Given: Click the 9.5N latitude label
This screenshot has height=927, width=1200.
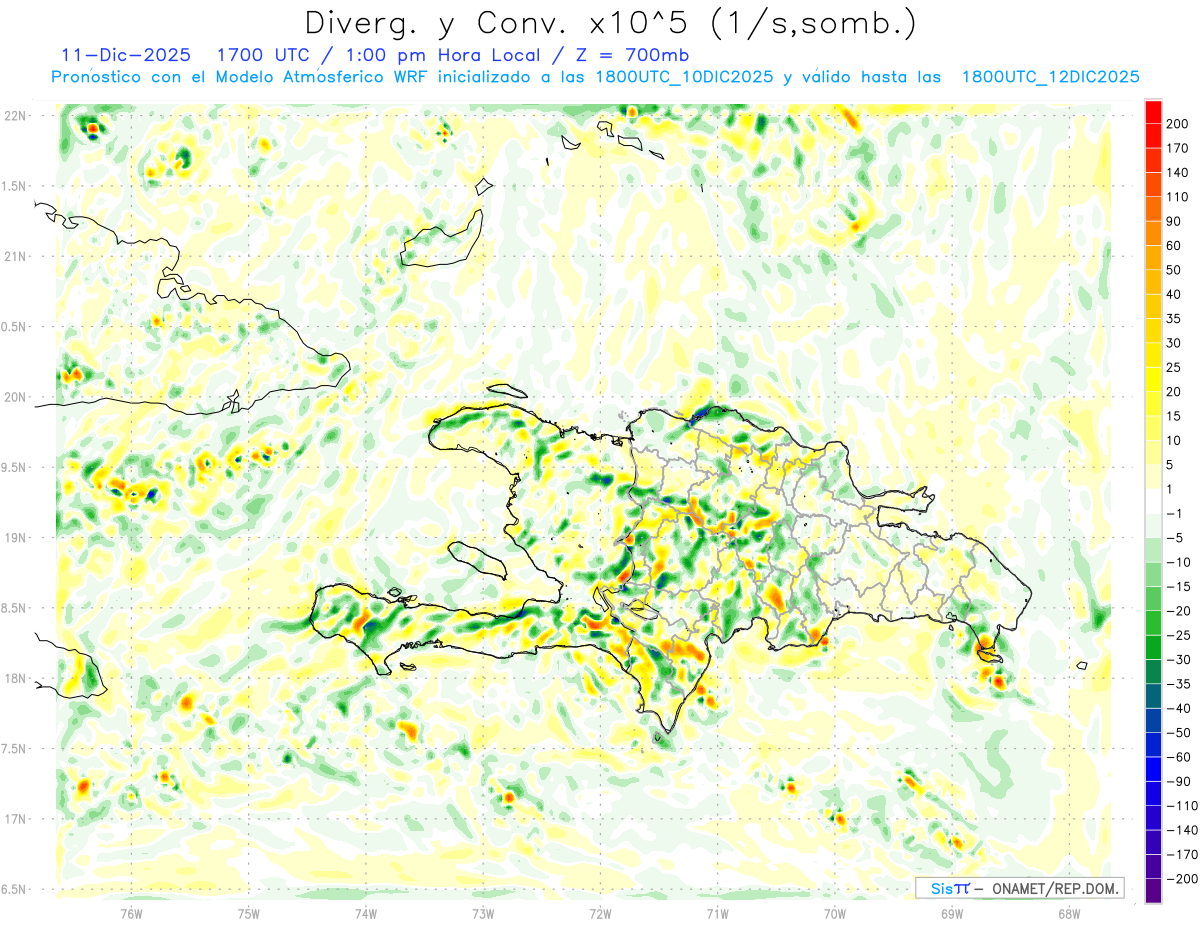Looking at the screenshot, I should (x=14, y=468).
